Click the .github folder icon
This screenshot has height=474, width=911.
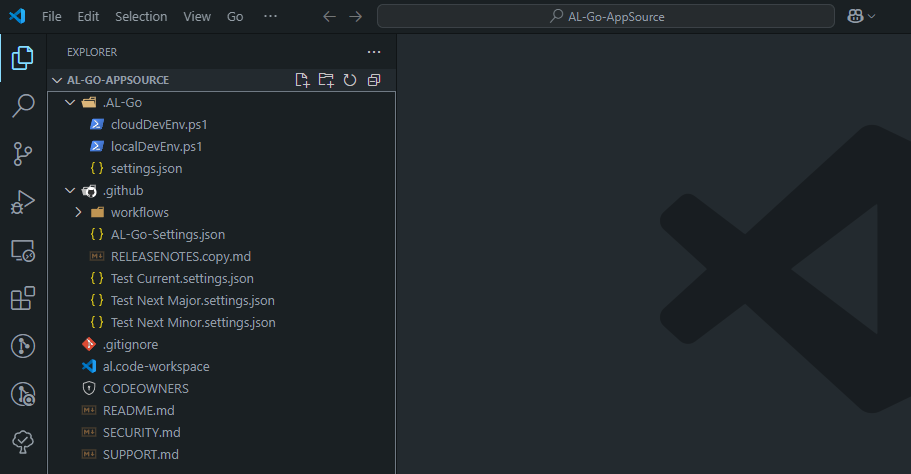89,191
